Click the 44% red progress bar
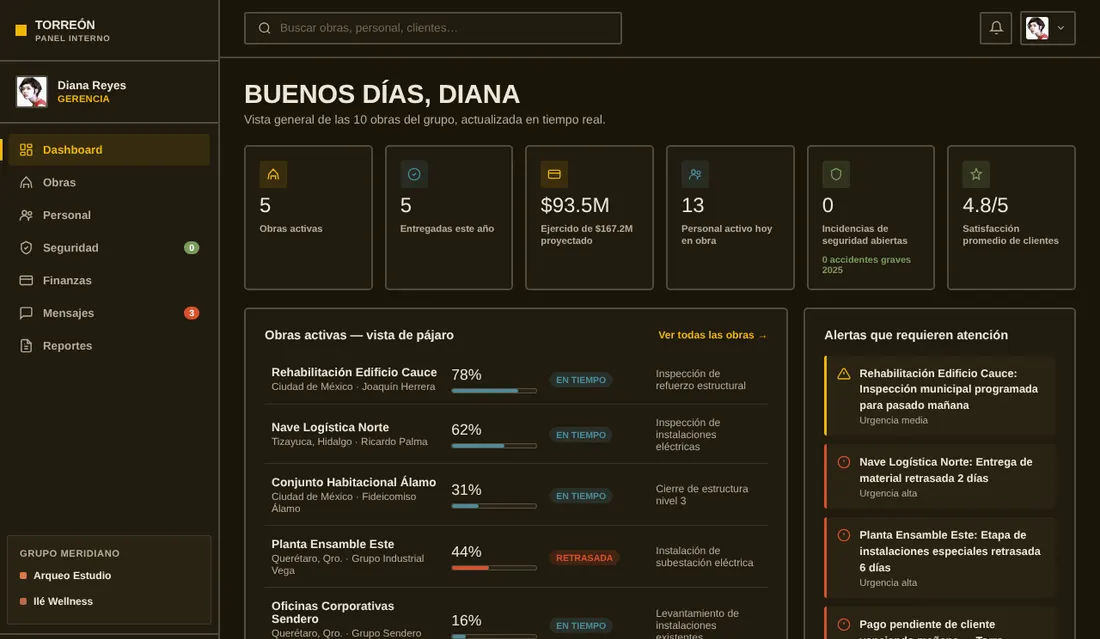Image resolution: width=1100 pixels, height=639 pixels. pos(494,567)
